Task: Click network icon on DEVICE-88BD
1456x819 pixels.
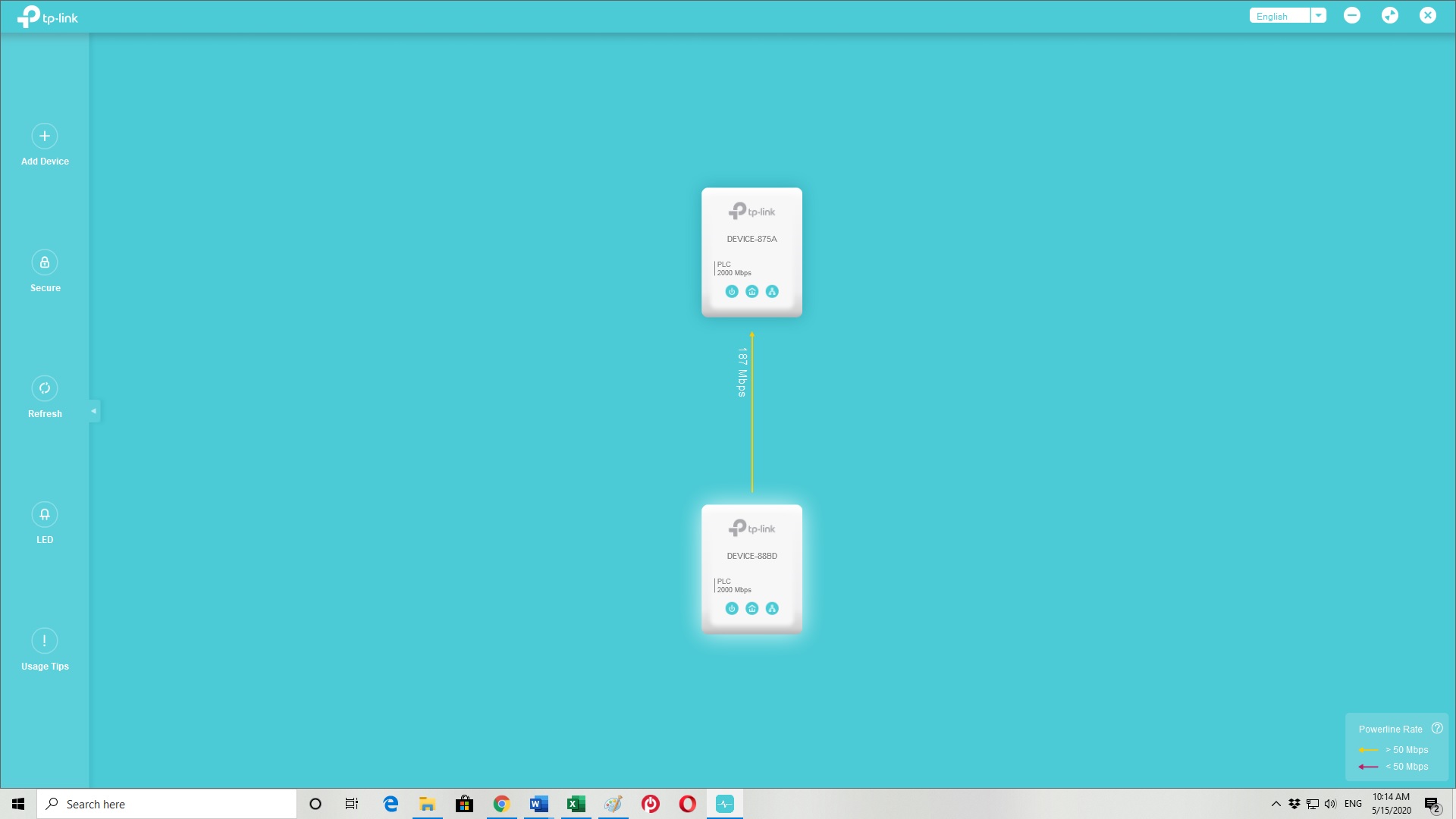Action: [x=772, y=608]
